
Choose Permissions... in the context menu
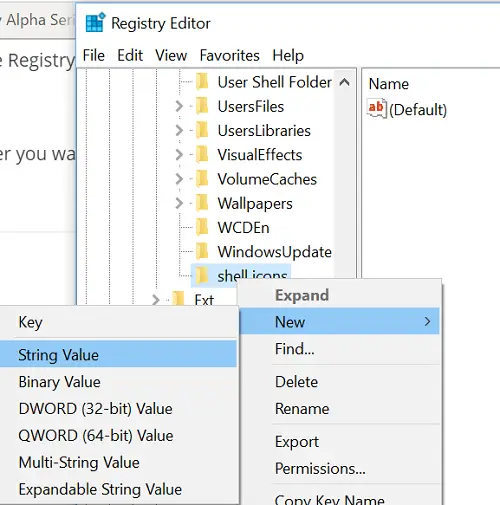340,469
